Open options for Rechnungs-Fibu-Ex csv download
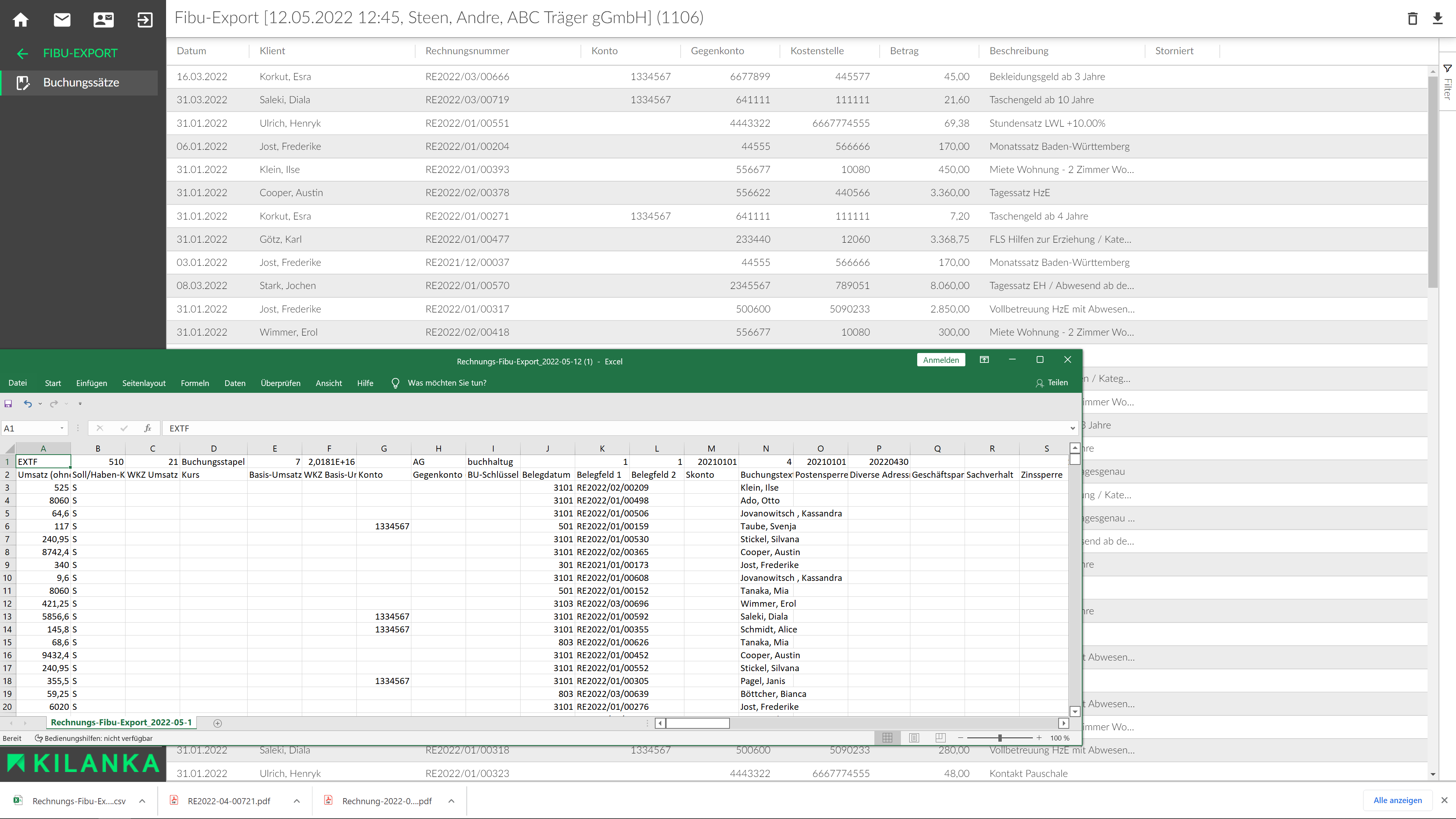 143,801
